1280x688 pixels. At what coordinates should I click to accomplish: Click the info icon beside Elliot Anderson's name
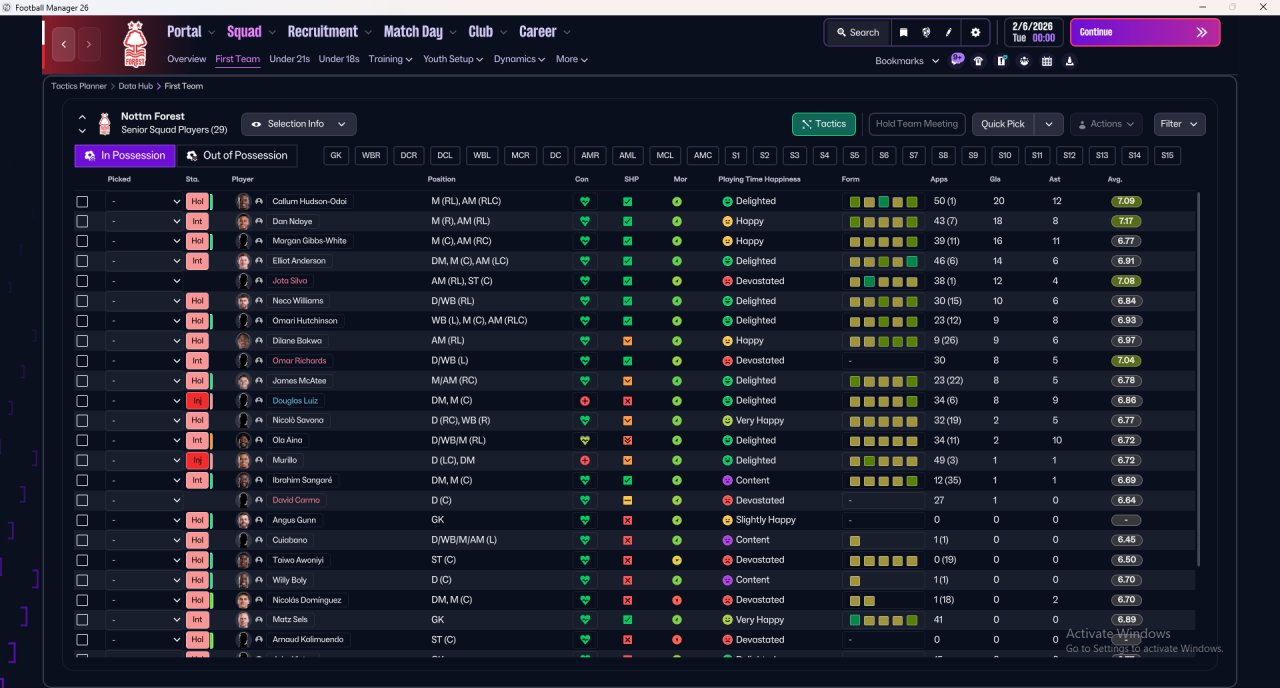[259, 261]
